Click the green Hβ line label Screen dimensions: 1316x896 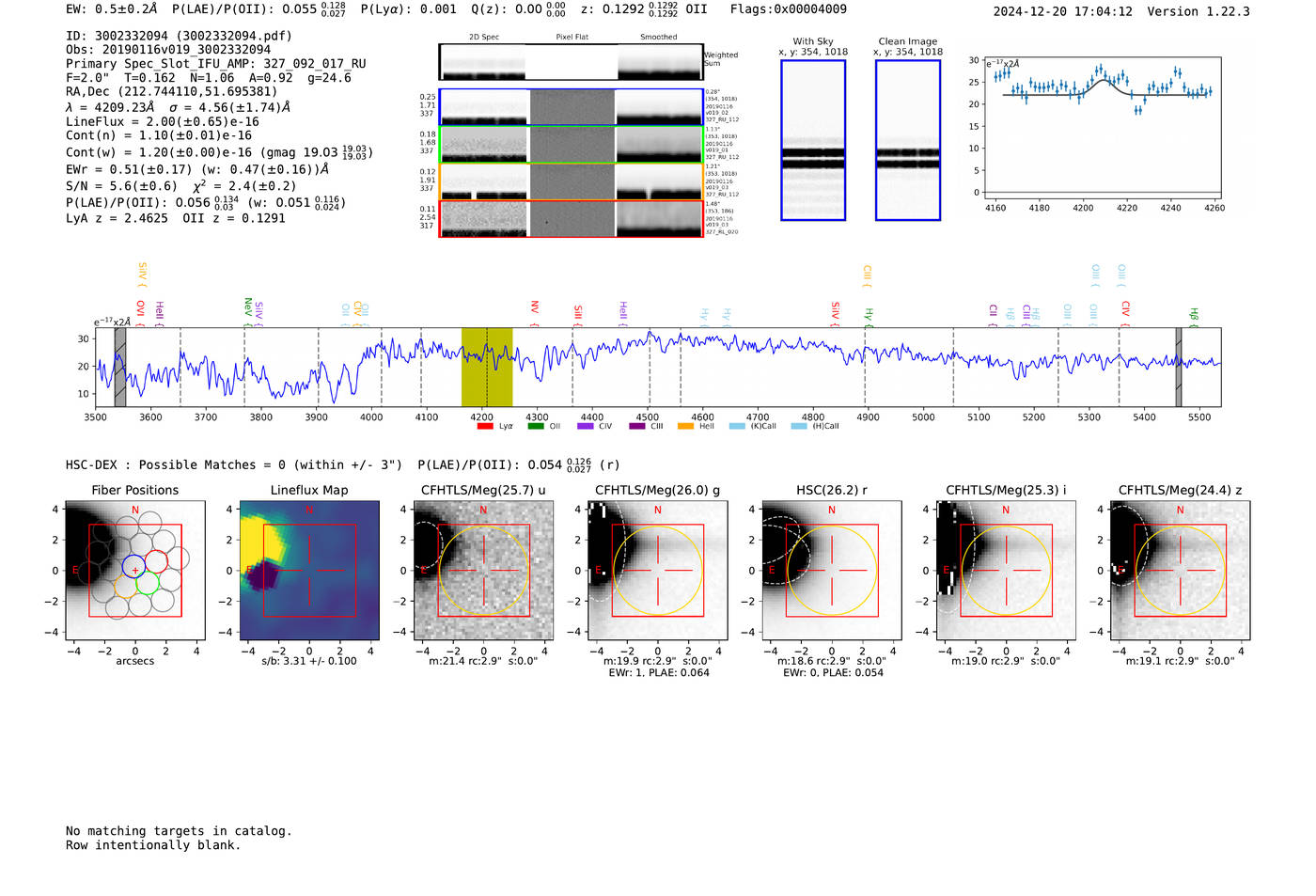point(1194,315)
